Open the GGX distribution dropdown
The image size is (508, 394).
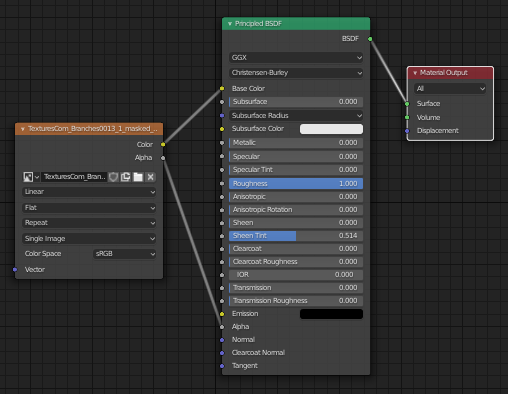pyautogui.click(x=296, y=57)
